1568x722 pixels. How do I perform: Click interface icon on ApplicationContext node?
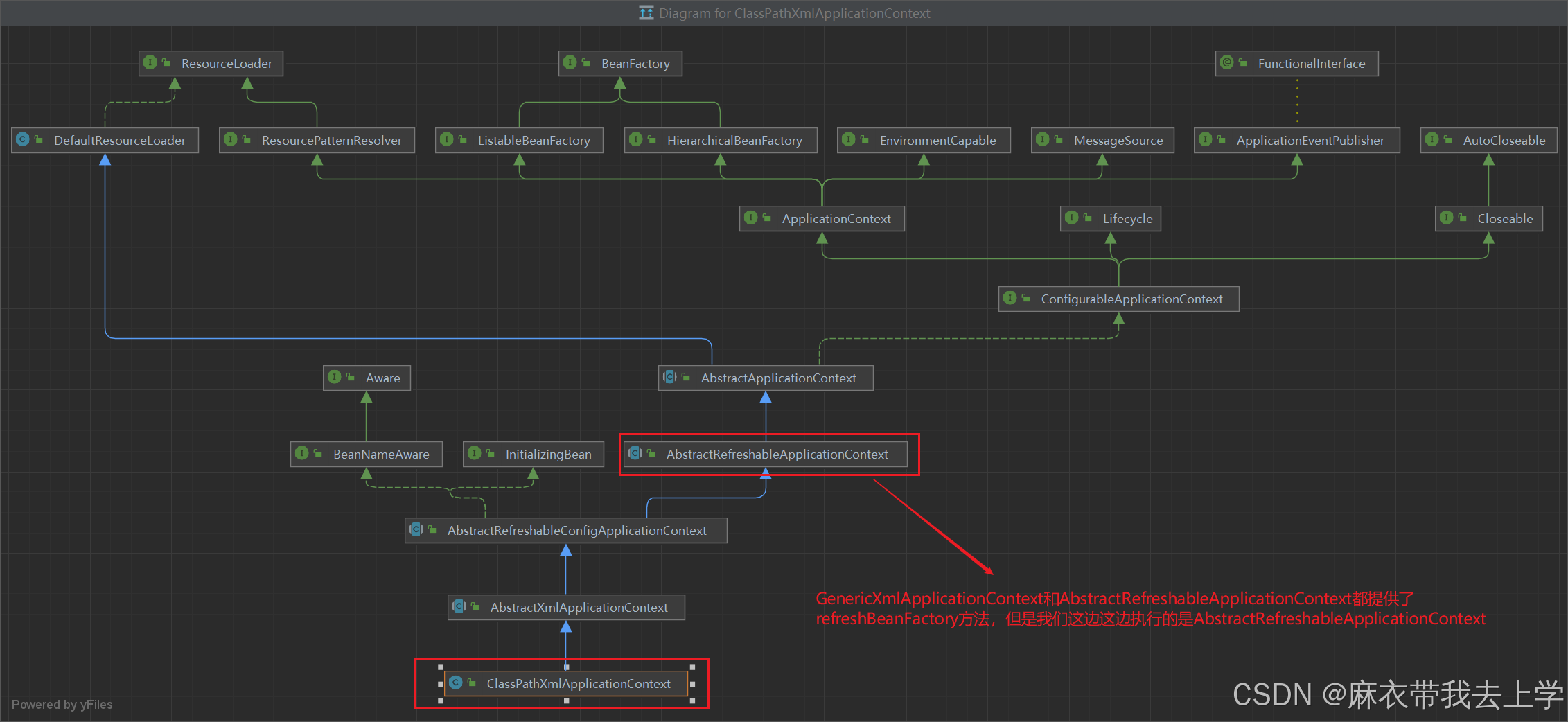(x=751, y=218)
